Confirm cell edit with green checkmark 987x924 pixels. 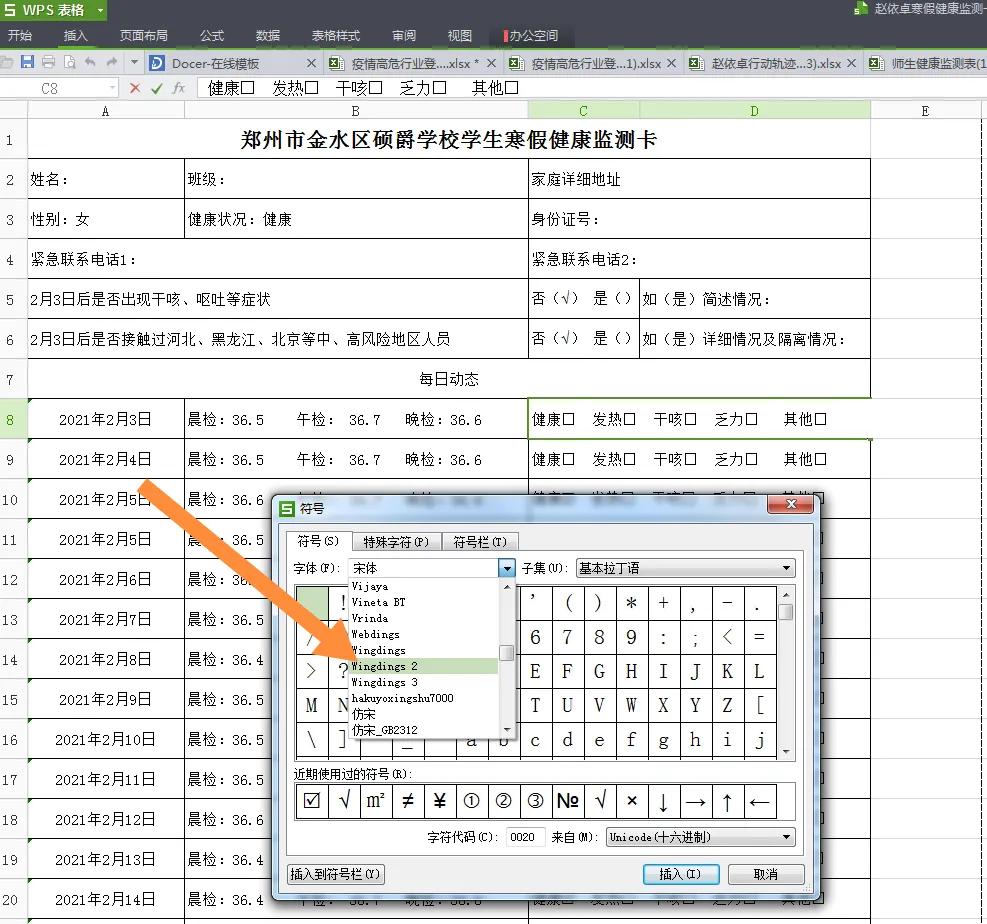coord(157,88)
